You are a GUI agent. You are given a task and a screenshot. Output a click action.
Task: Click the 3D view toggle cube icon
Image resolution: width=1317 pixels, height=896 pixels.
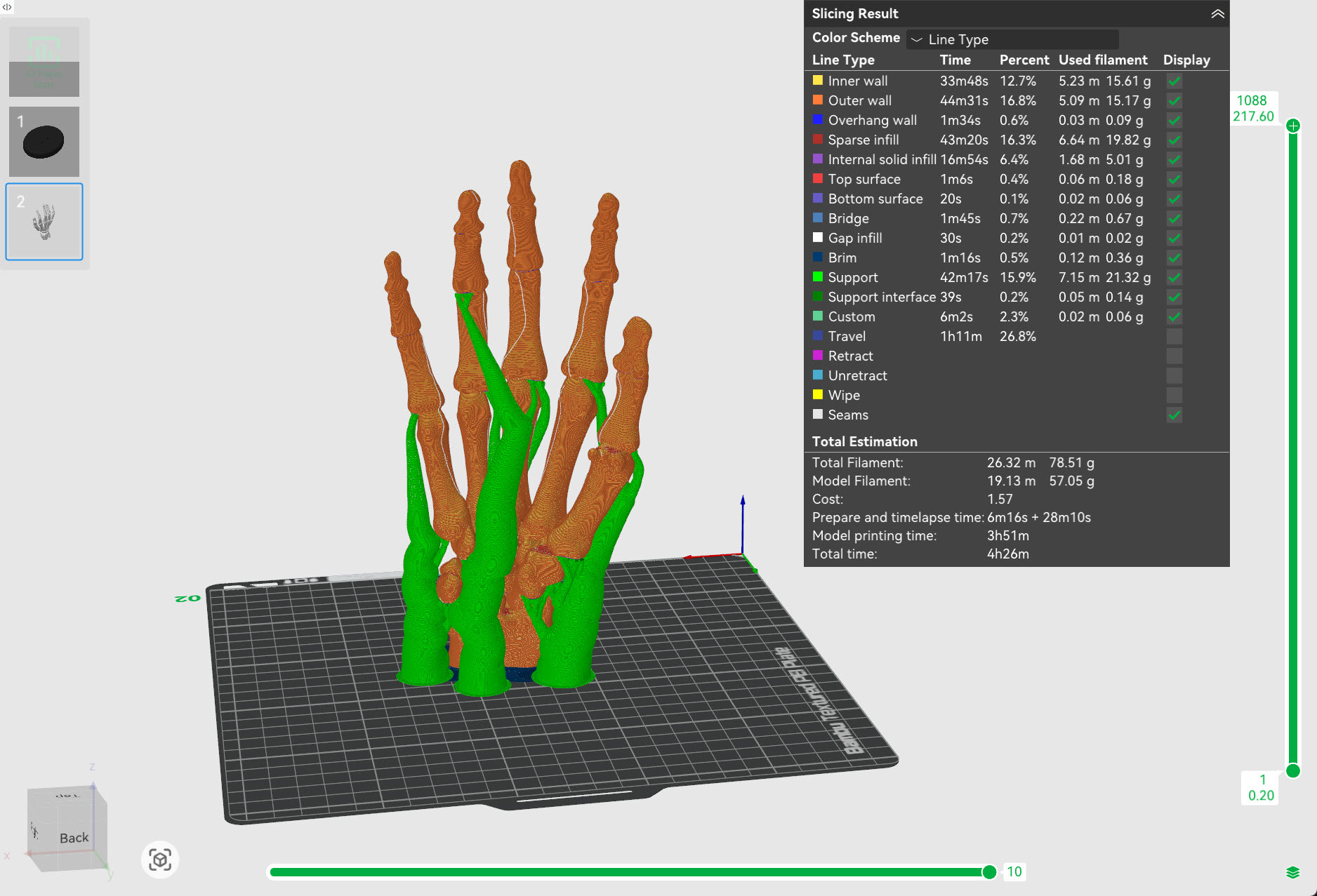tap(160, 860)
